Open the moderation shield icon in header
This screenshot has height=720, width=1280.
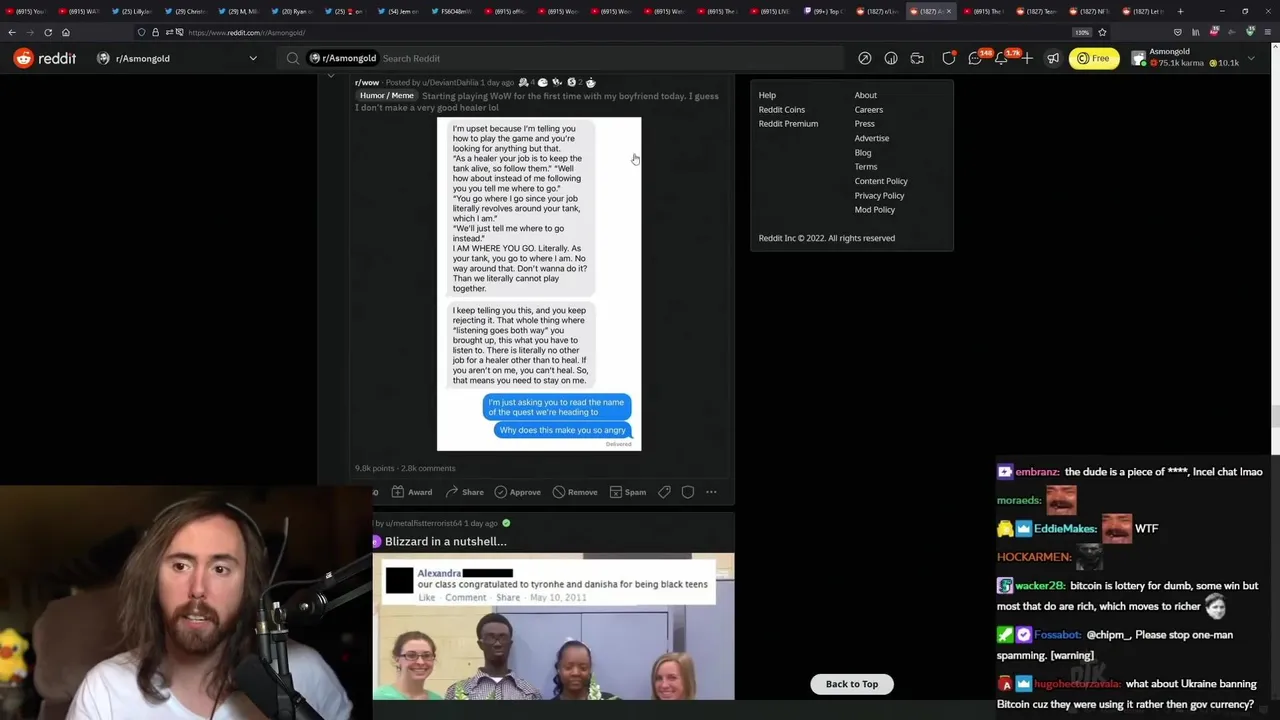[x=948, y=58]
